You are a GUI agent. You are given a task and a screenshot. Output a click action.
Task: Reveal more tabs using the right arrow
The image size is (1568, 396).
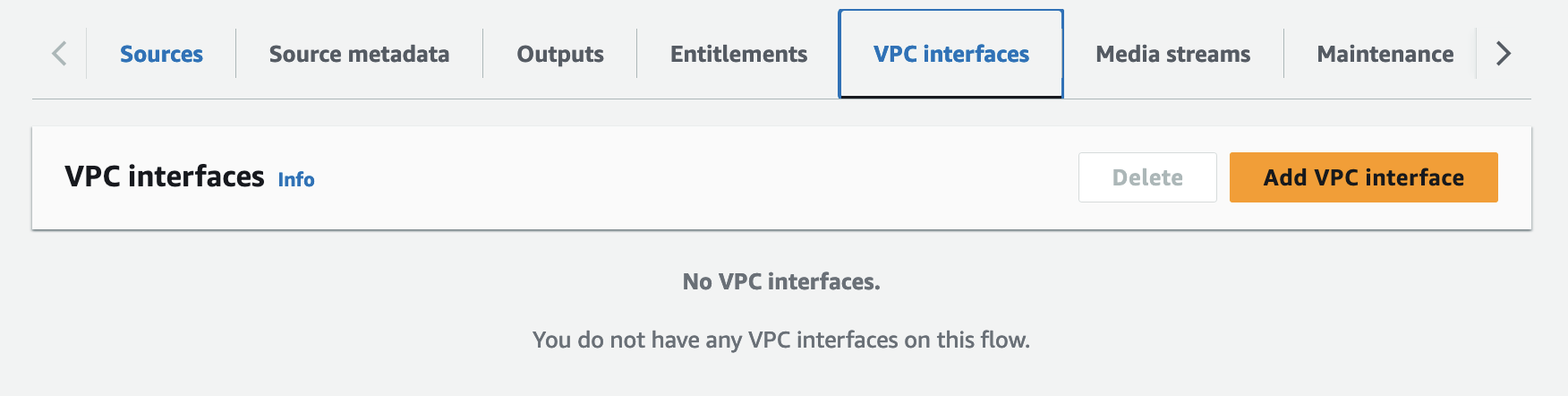click(1504, 54)
